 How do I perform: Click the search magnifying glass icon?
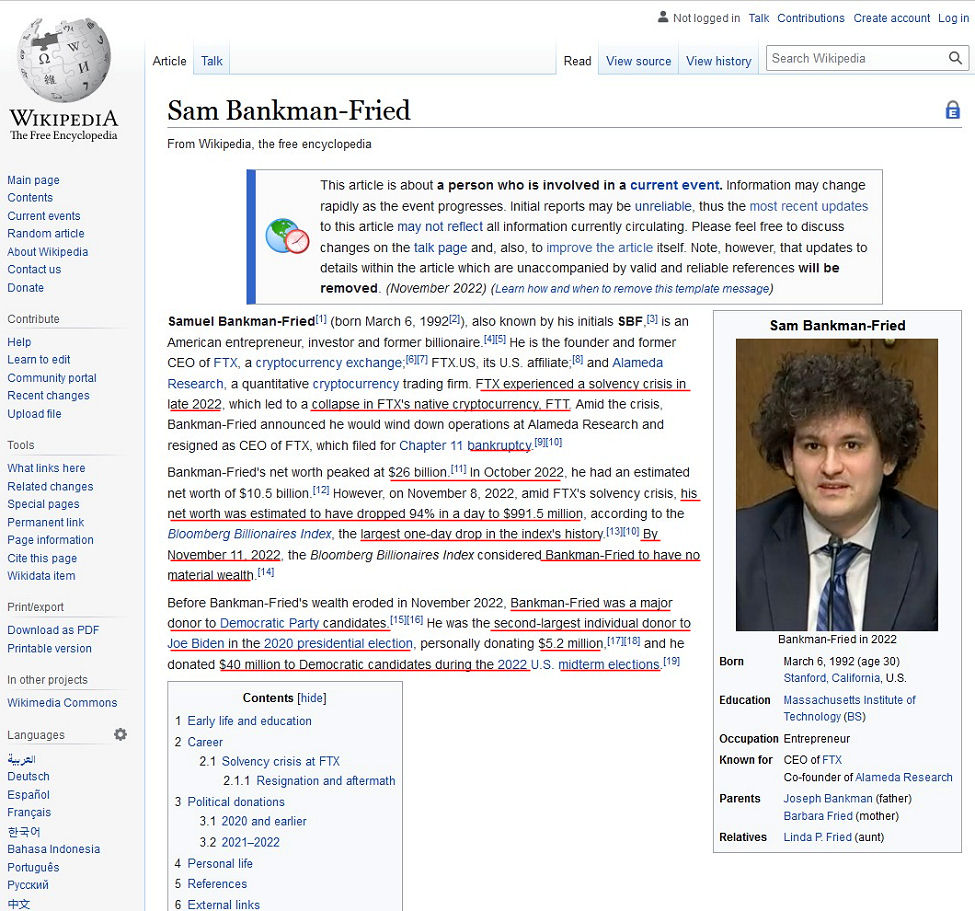coord(955,58)
